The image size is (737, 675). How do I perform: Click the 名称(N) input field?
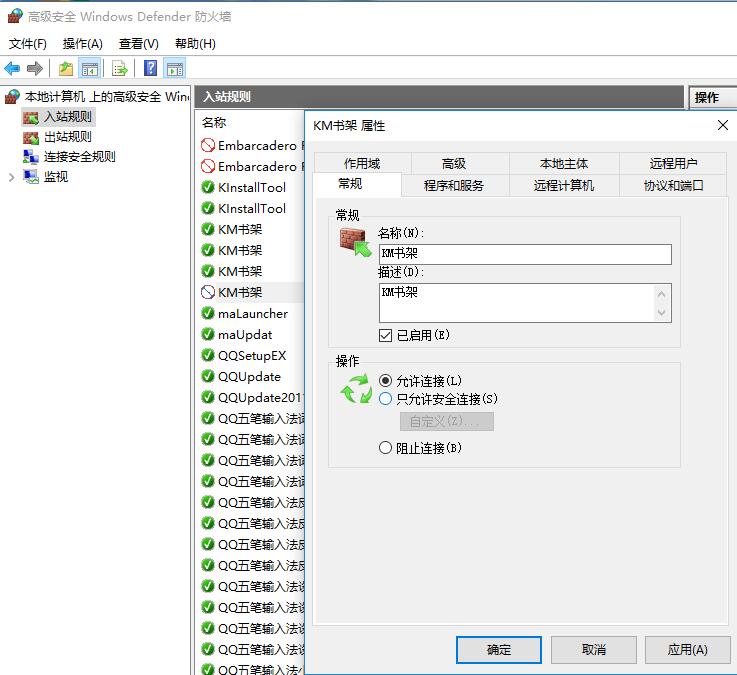(525, 254)
